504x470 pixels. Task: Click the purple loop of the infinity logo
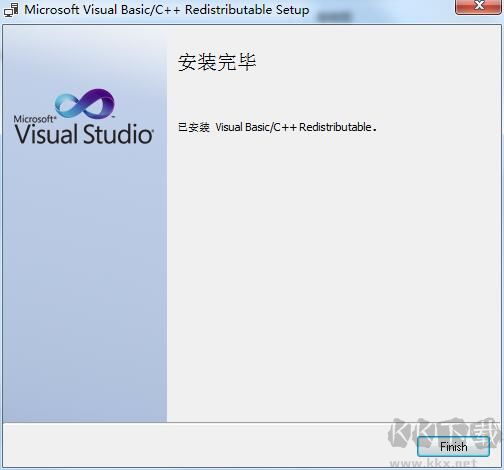pos(100,103)
